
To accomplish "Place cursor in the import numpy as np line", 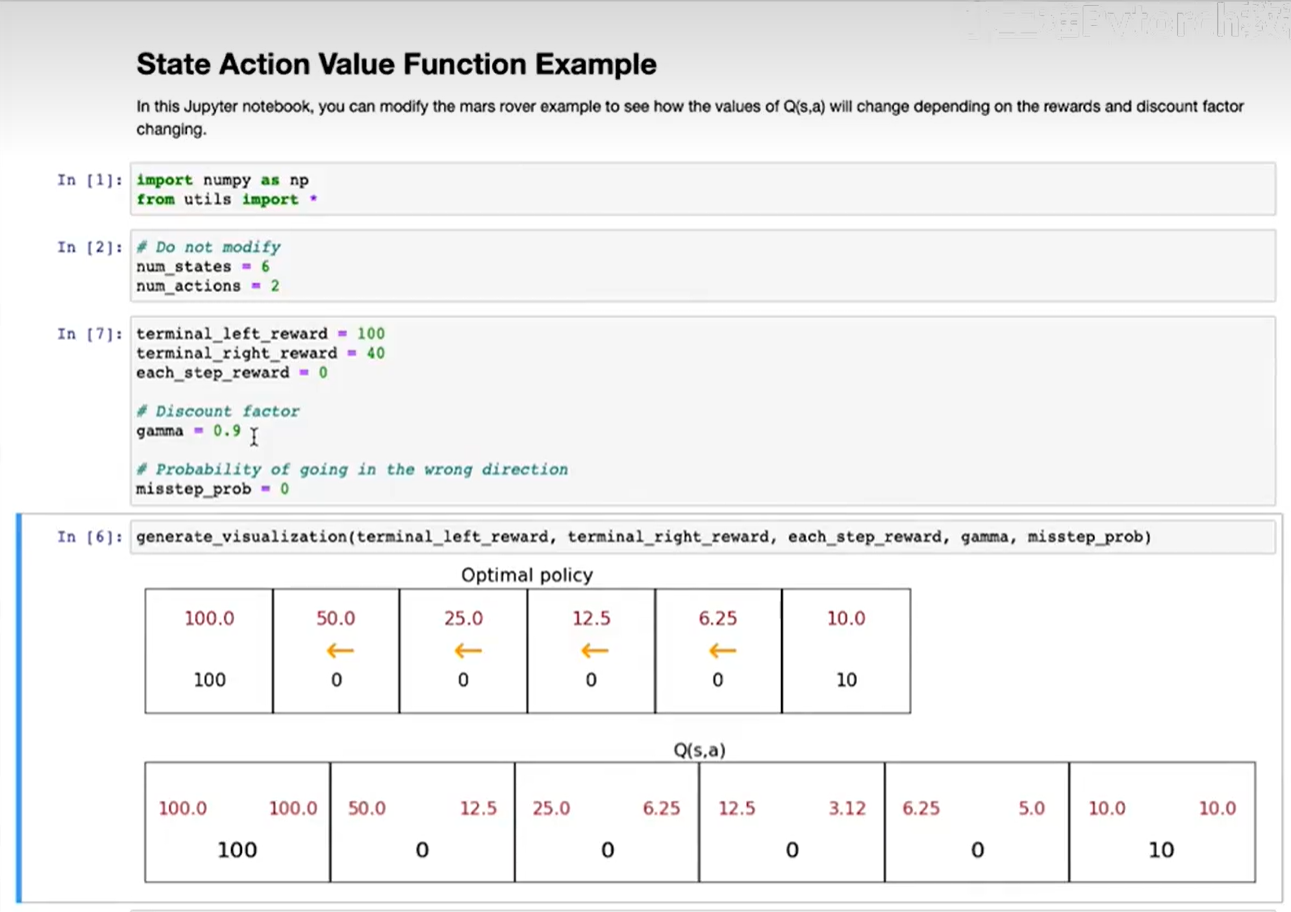I will click(222, 180).
